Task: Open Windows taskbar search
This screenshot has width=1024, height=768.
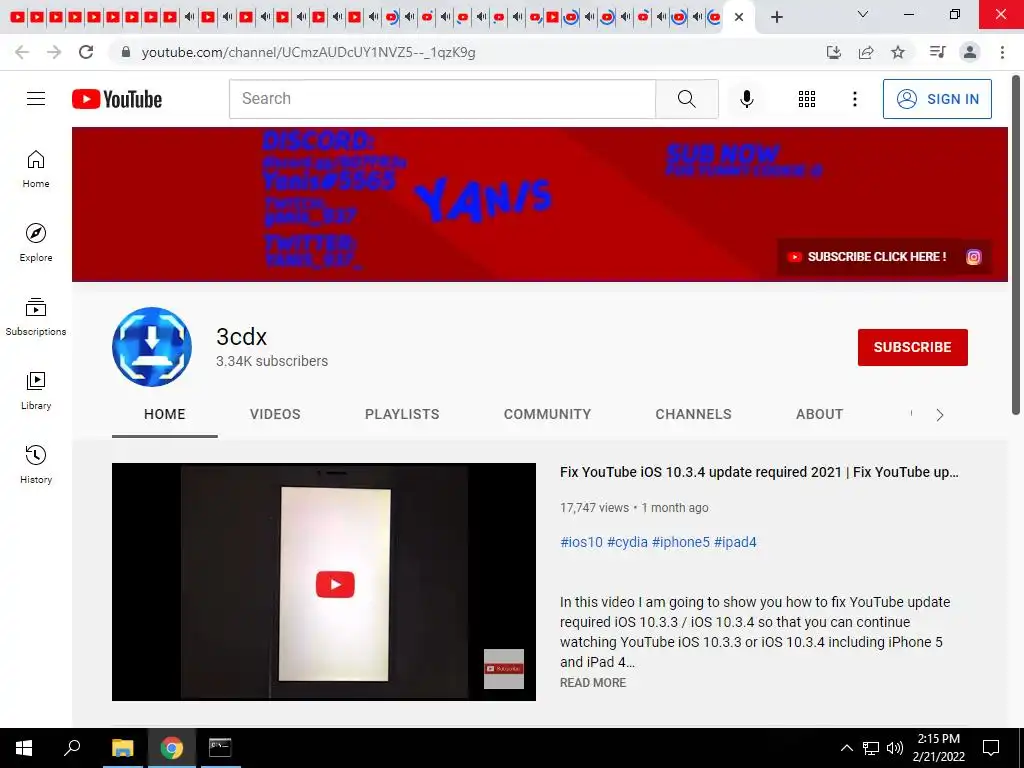Action: pos(72,748)
